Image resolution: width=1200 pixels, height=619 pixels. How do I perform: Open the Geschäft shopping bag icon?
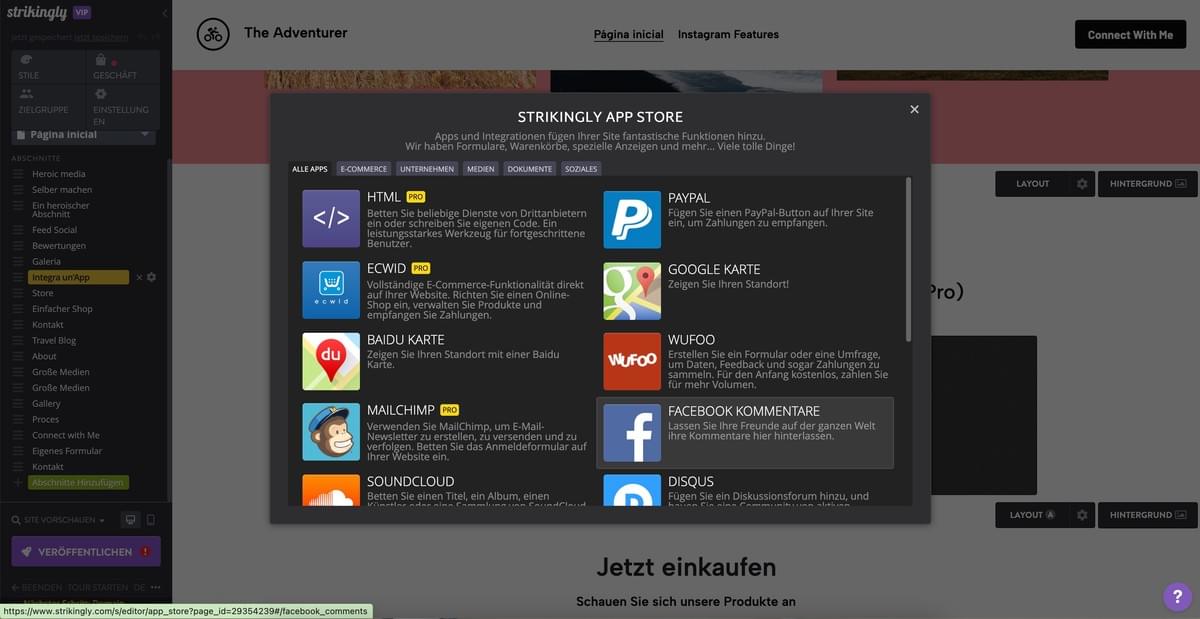101,61
